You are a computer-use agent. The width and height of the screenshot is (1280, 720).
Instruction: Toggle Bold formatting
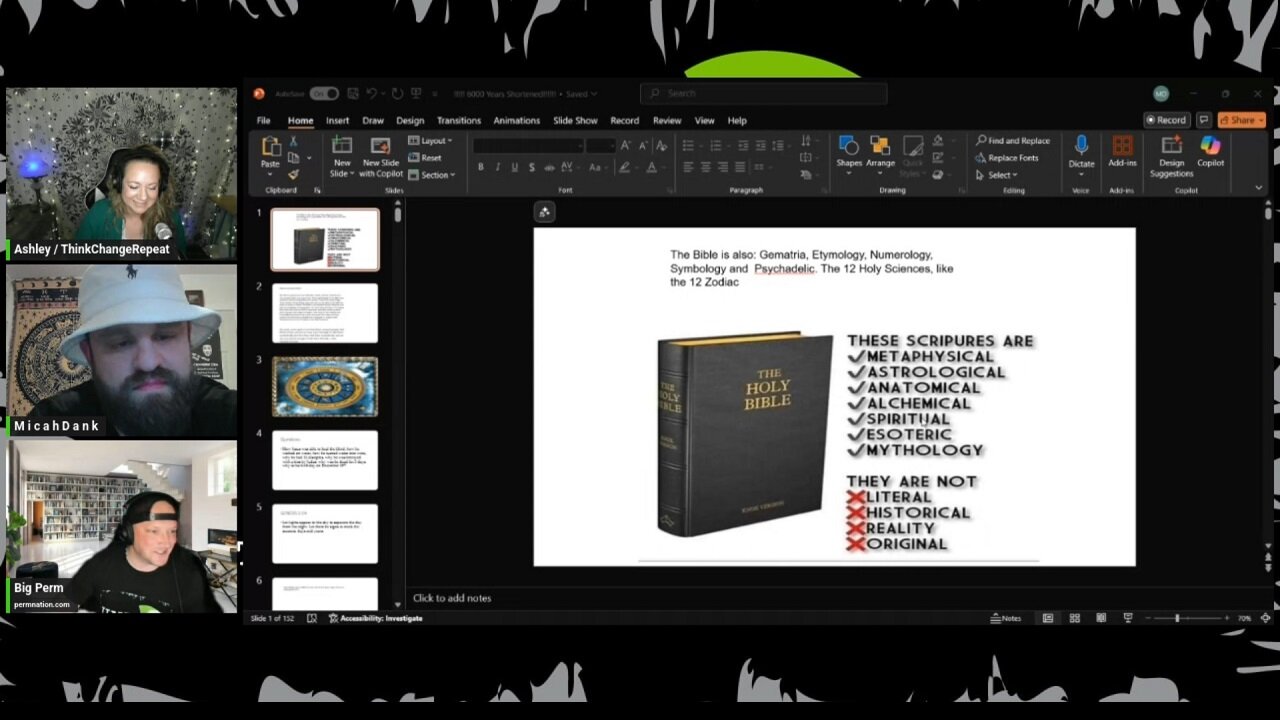480,167
